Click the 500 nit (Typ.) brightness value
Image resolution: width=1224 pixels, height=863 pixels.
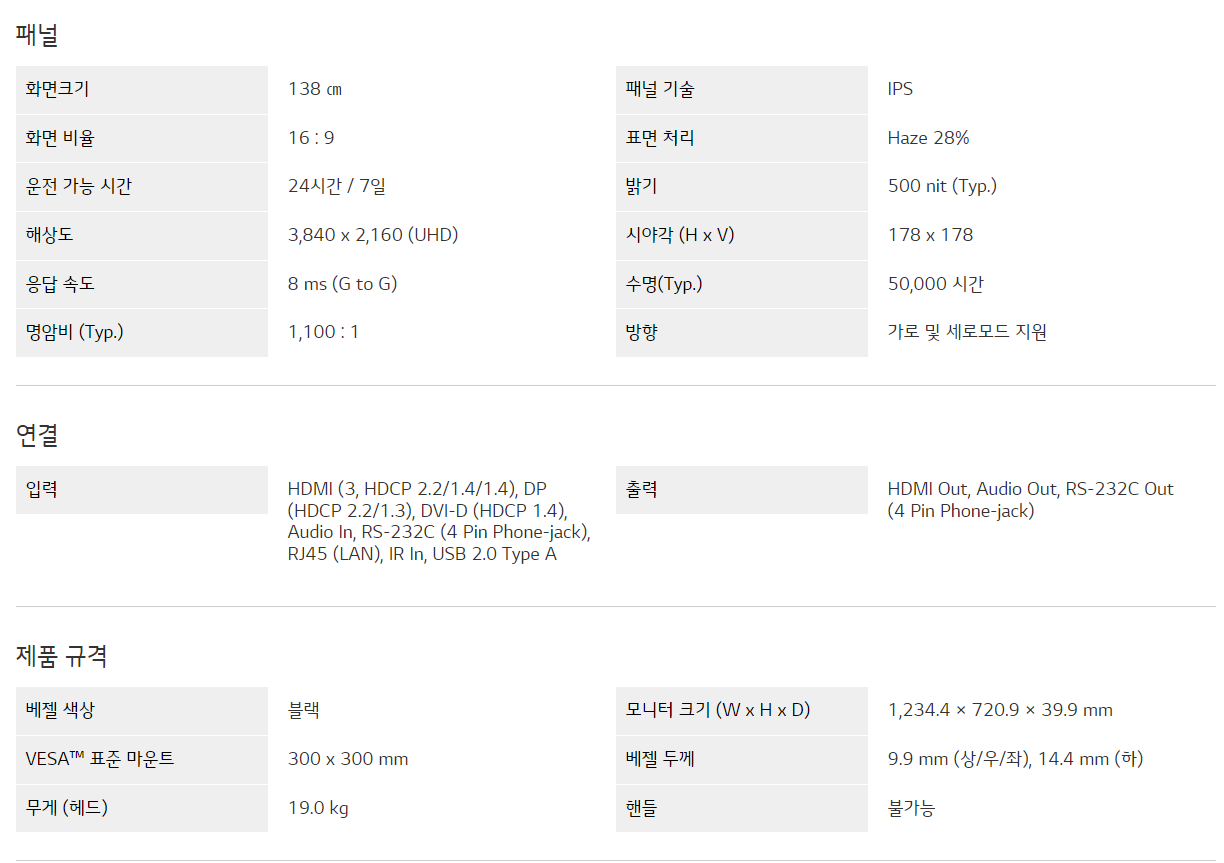pyautogui.click(x=942, y=186)
